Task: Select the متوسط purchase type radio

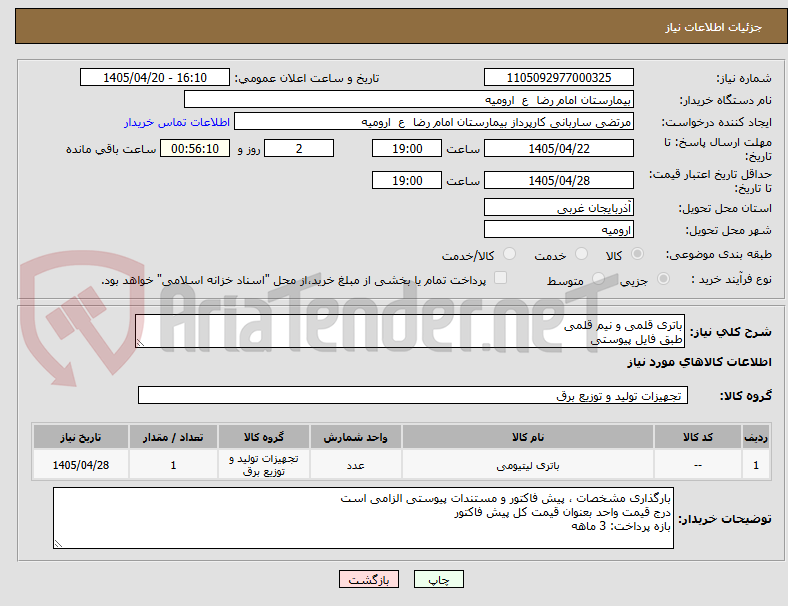Action: pyautogui.click(x=598, y=278)
